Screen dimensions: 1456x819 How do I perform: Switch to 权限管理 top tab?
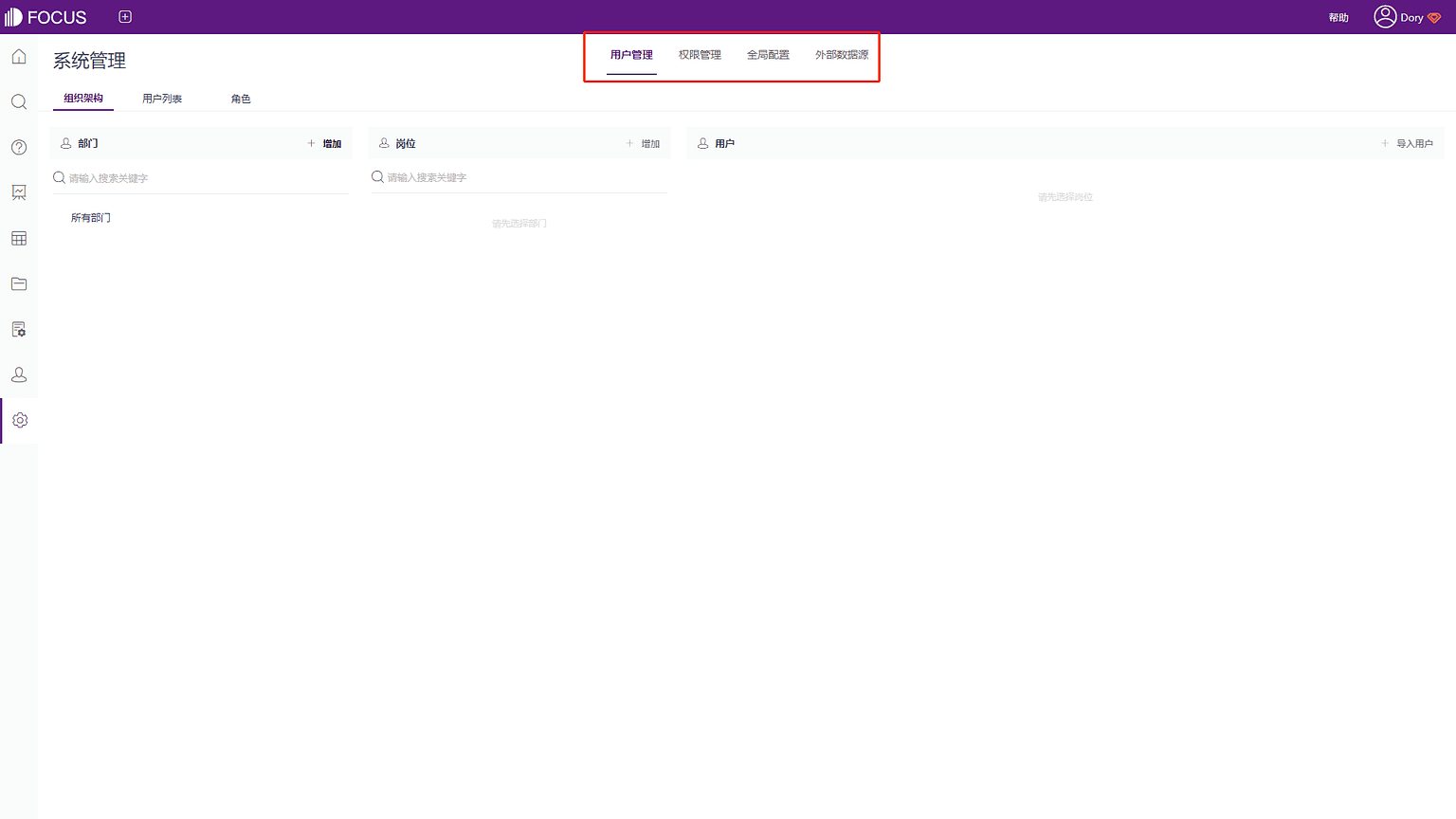click(x=700, y=55)
